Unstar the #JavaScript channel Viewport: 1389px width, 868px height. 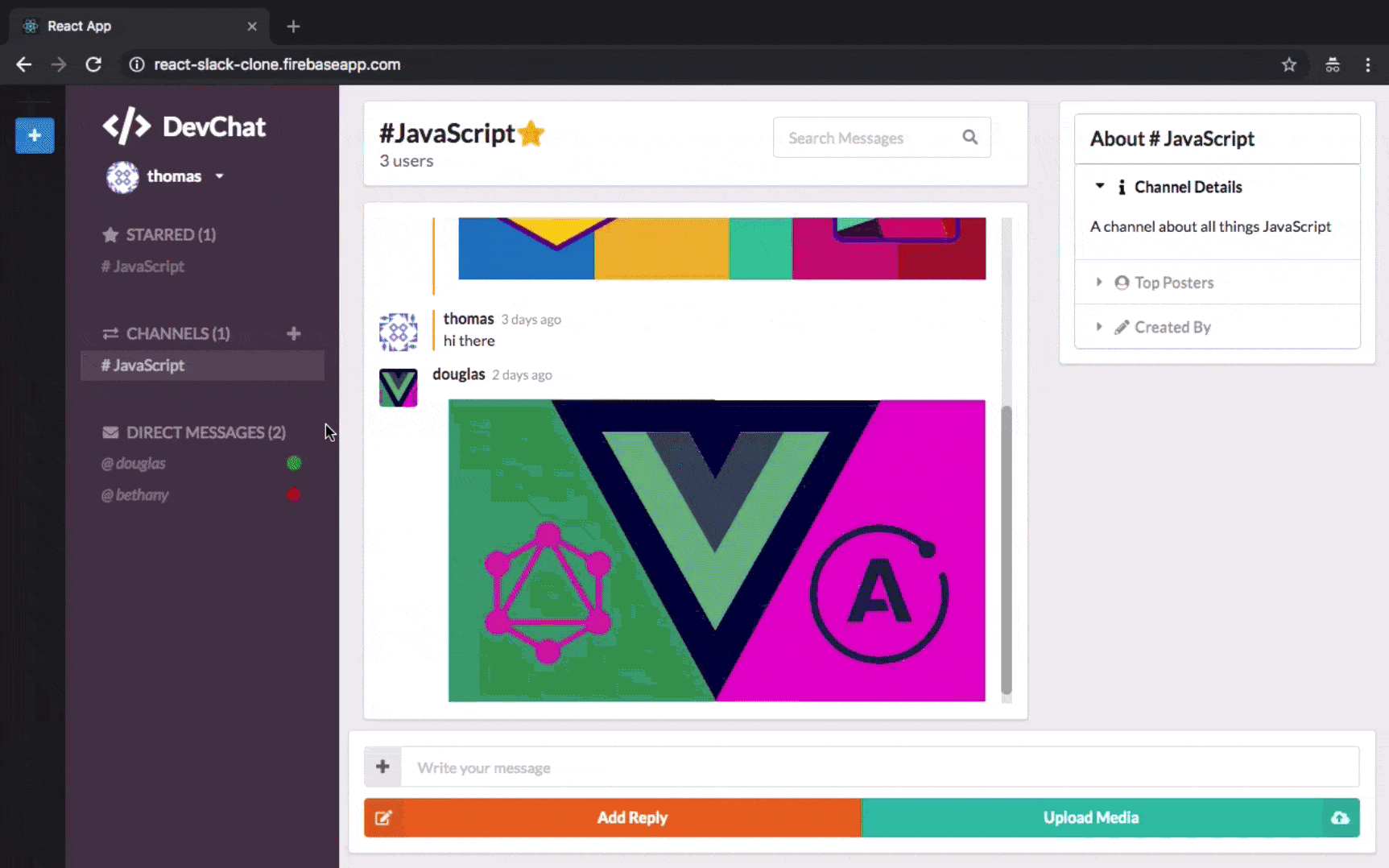click(x=531, y=134)
